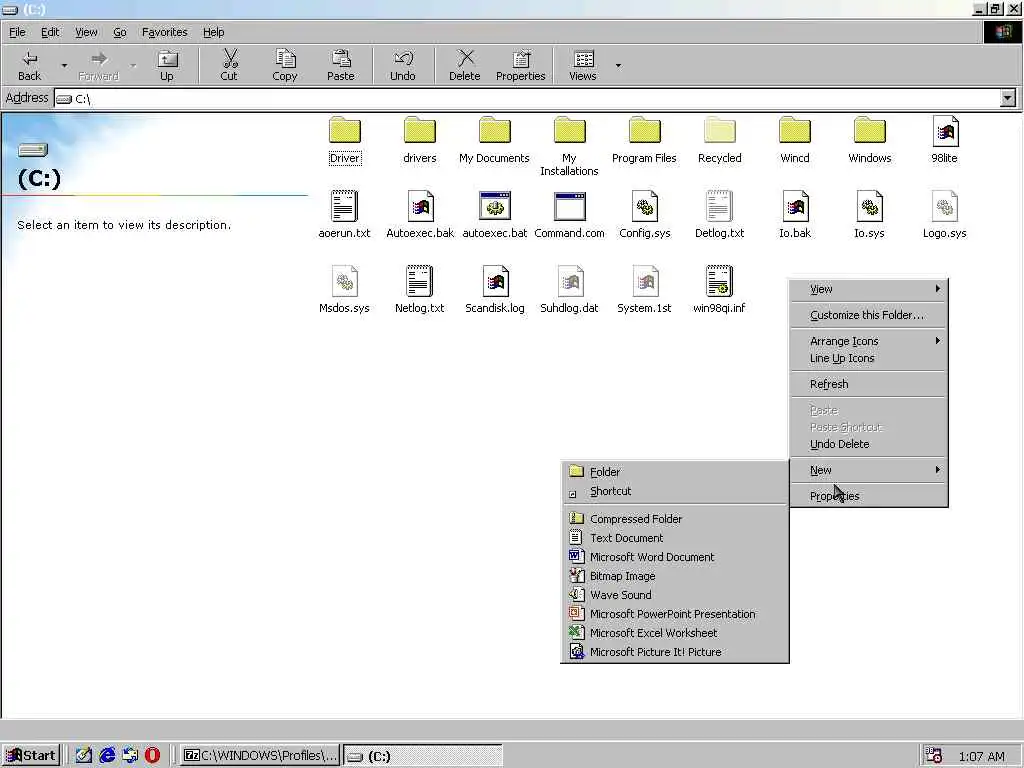
Task: Select the System.1st file
Action: (645, 290)
